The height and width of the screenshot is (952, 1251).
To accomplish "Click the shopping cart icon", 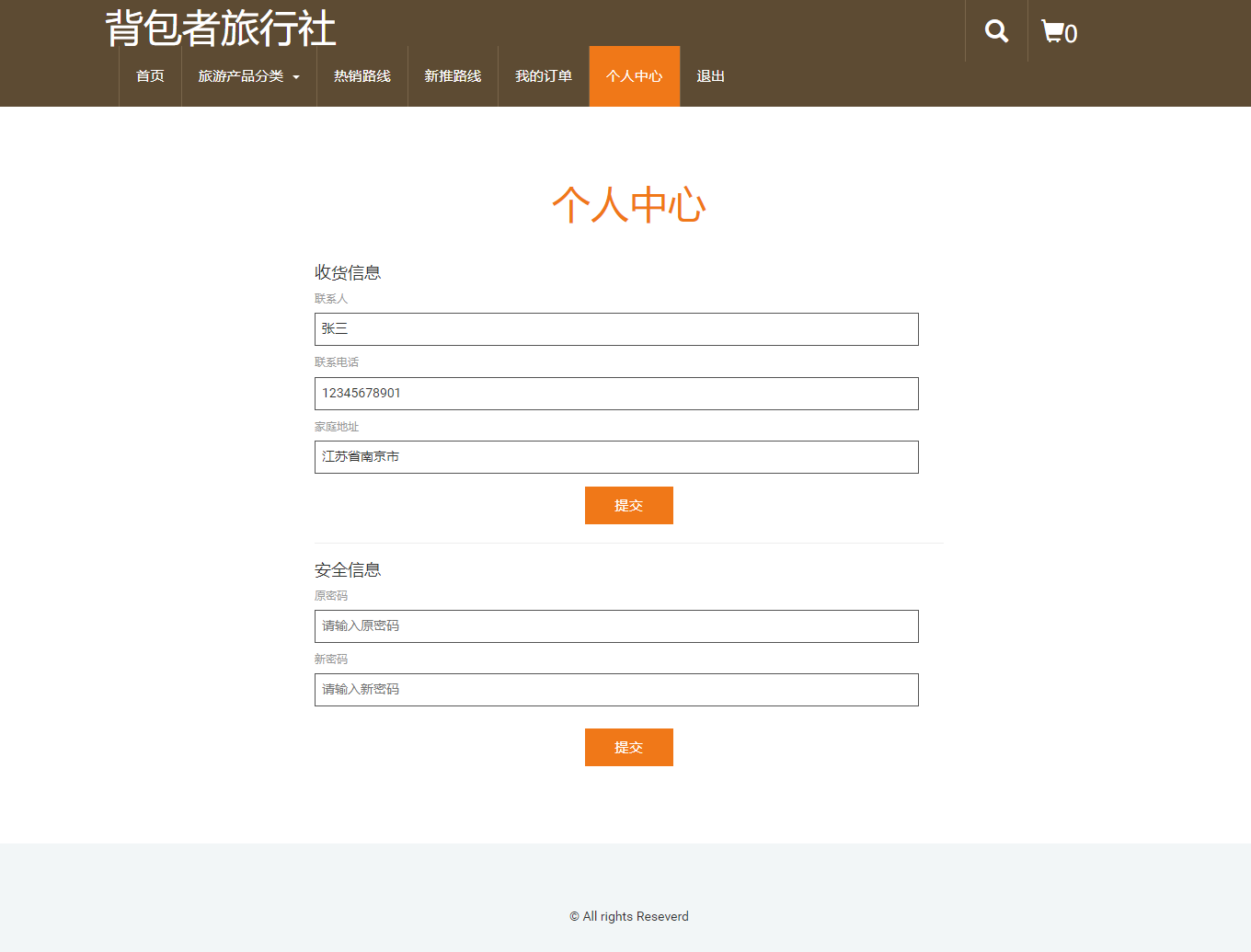I will pos(1052,30).
